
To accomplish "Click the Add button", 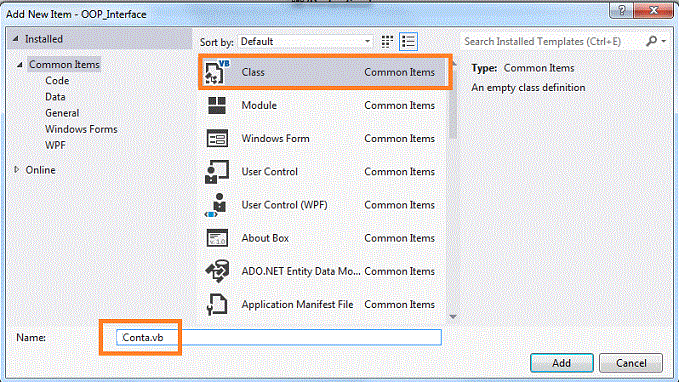I will click(x=562, y=363).
